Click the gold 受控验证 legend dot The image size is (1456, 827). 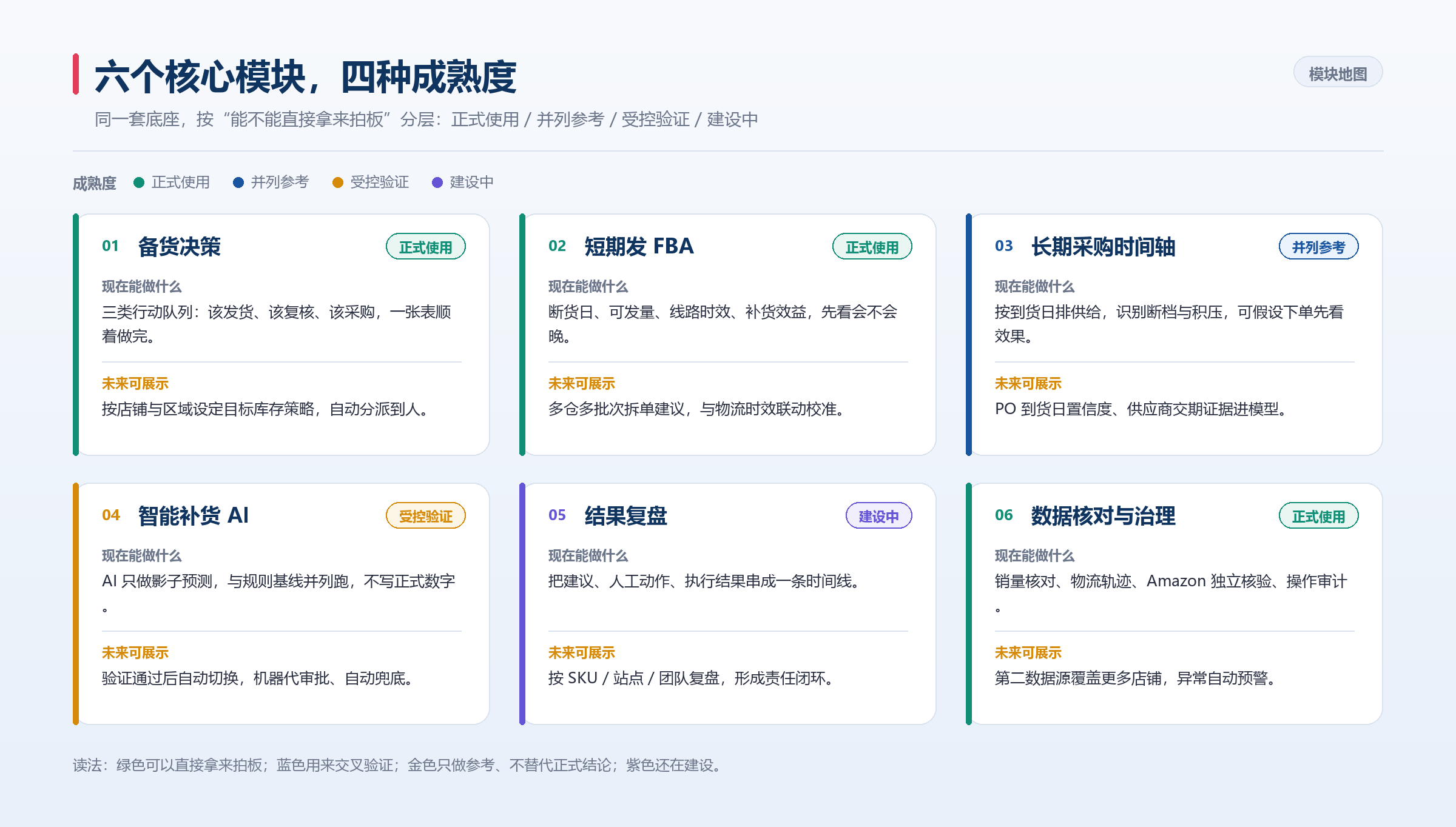[x=338, y=182]
